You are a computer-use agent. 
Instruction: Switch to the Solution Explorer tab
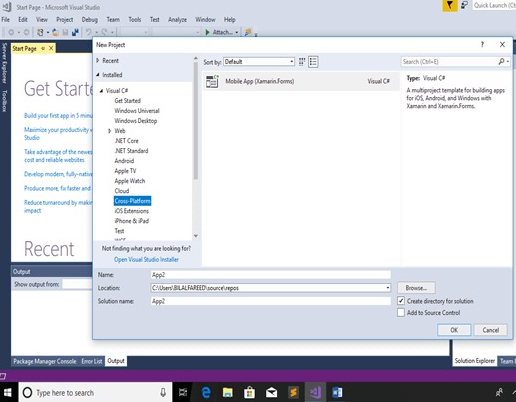click(x=475, y=361)
